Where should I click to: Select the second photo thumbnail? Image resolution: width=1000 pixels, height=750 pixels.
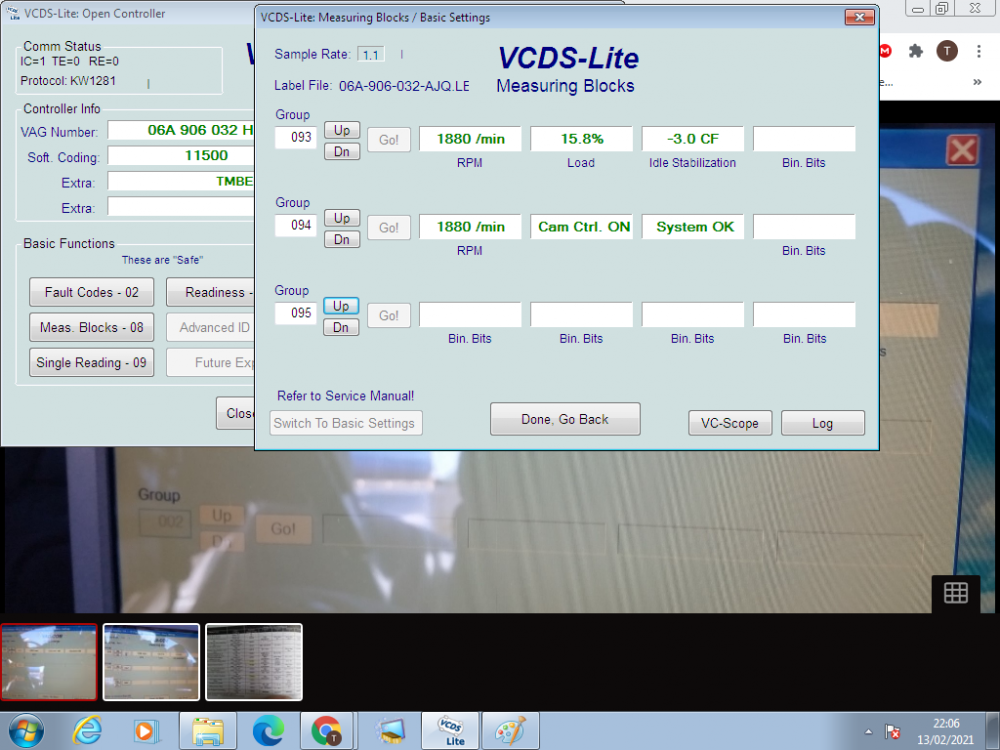pos(151,662)
